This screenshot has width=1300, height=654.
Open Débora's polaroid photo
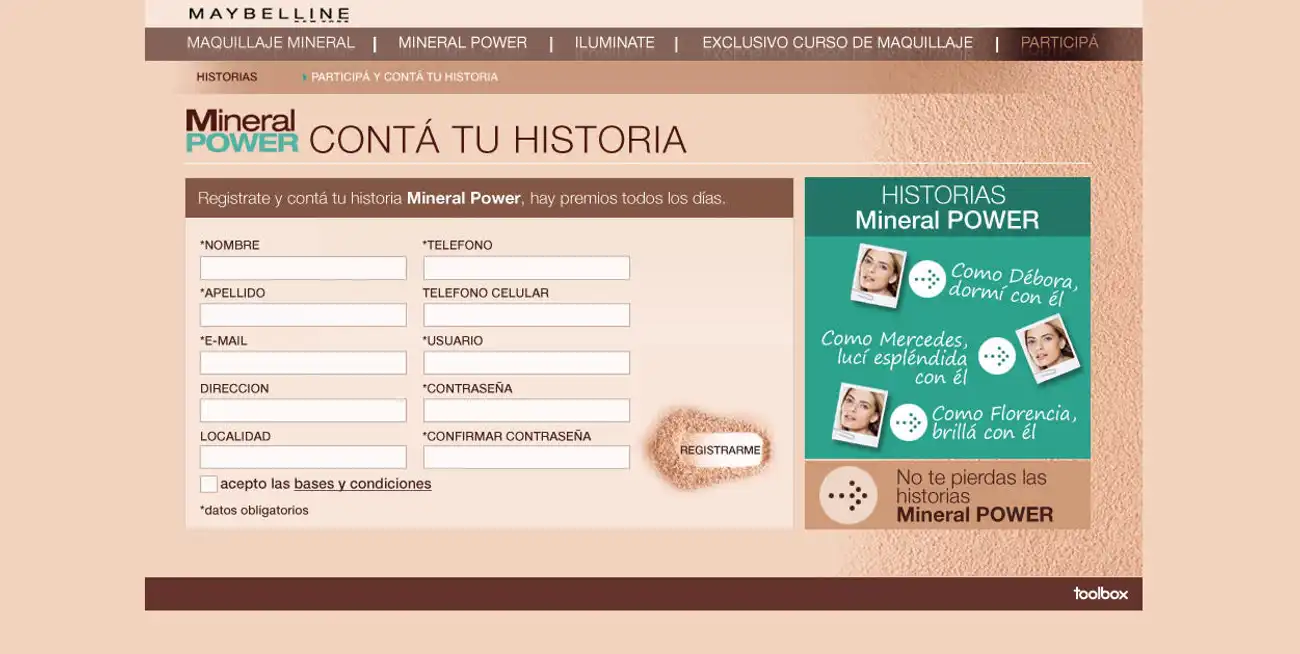pos(878,274)
